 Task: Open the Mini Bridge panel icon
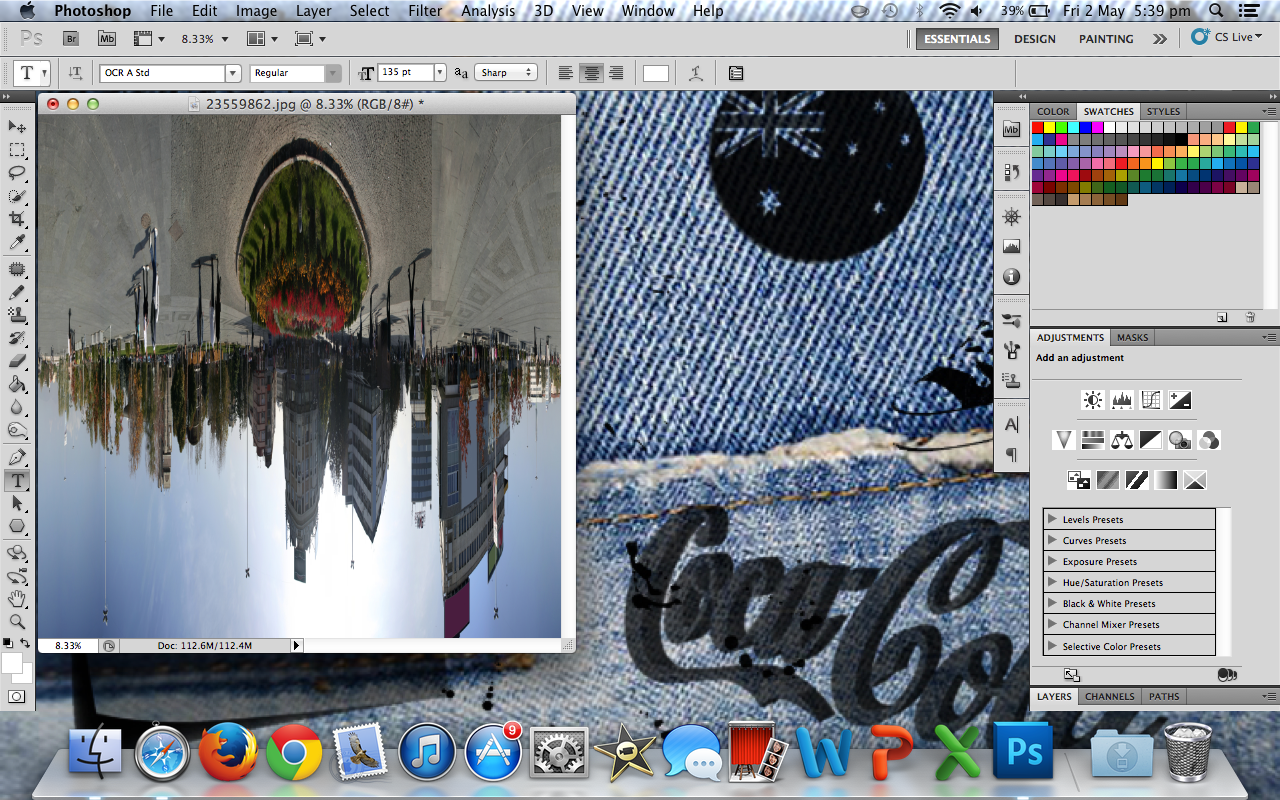1011,129
